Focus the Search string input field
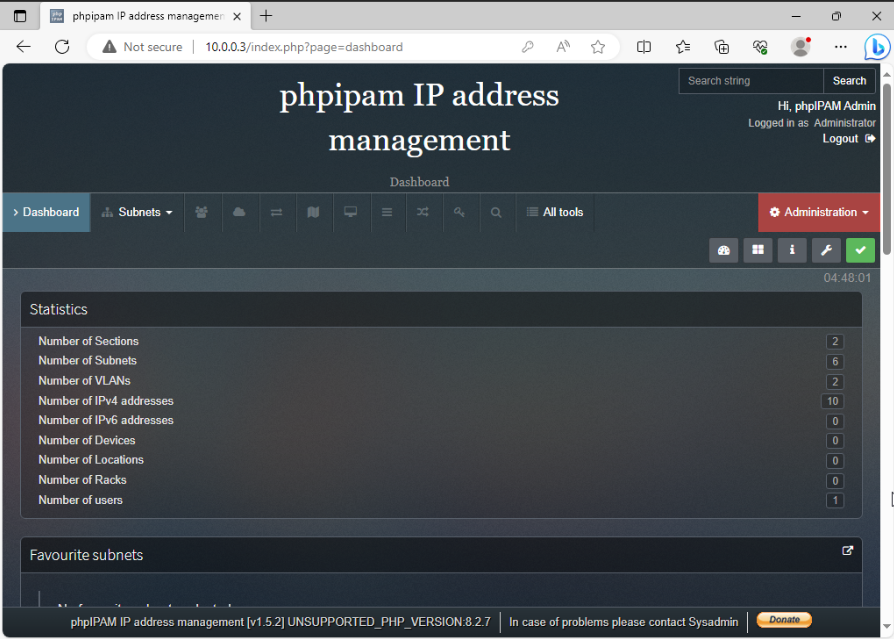 click(x=751, y=81)
